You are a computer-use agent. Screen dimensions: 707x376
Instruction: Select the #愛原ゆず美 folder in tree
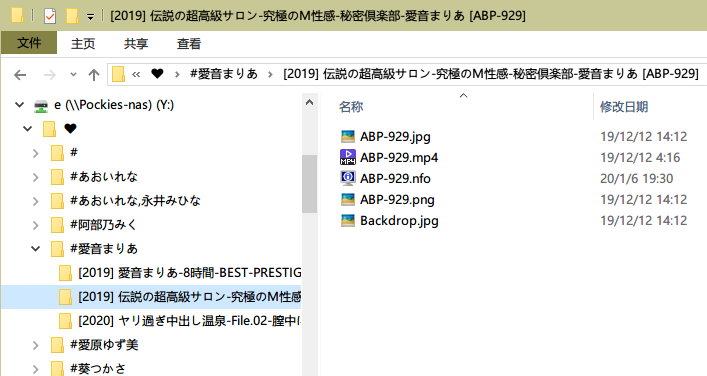[x=104, y=345]
